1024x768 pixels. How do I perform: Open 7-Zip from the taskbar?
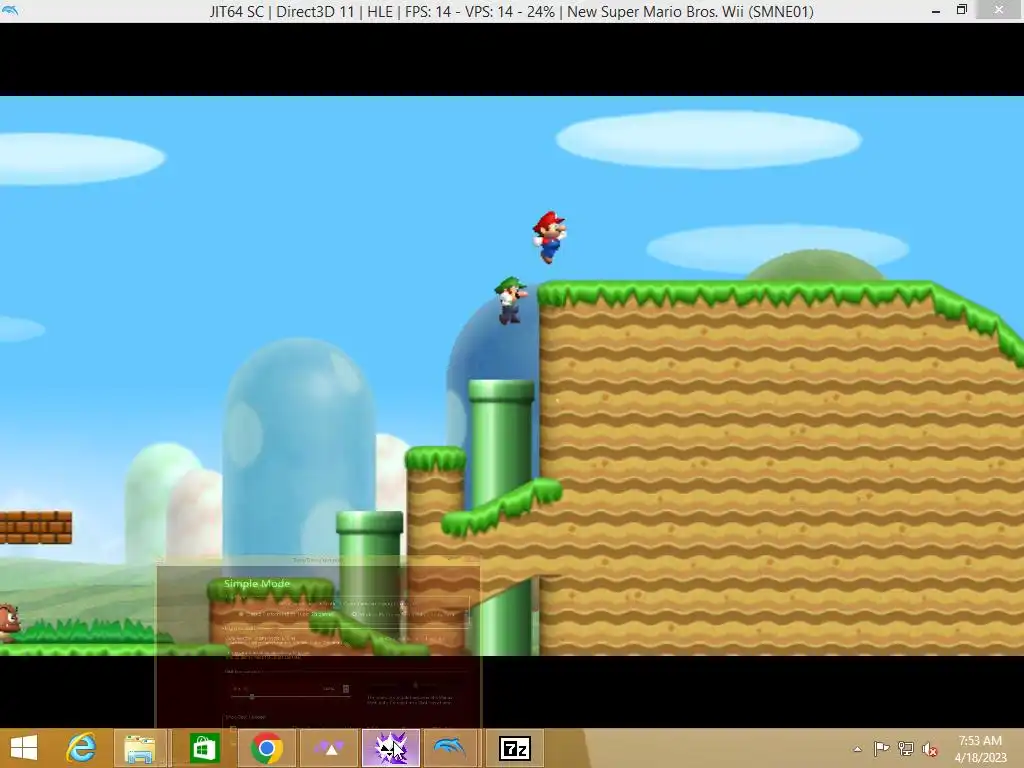coord(515,748)
